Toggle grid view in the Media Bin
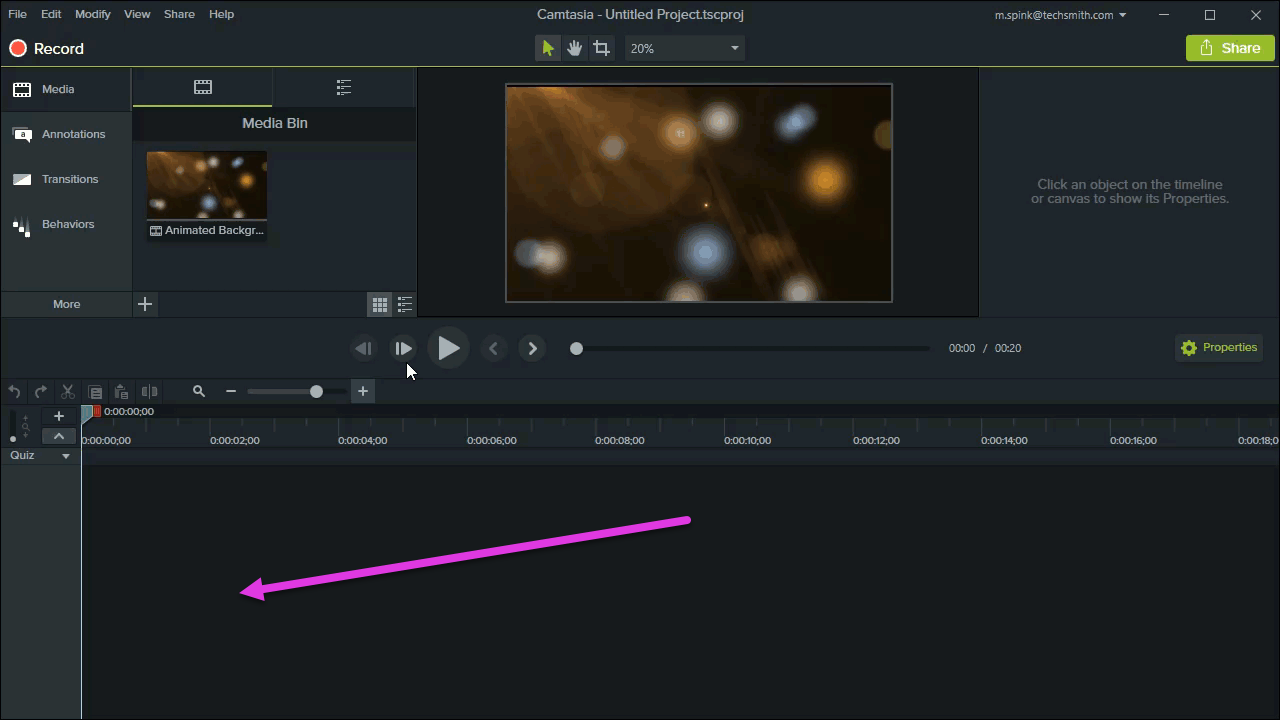Image resolution: width=1280 pixels, height=720 pixels. [379, 304]
